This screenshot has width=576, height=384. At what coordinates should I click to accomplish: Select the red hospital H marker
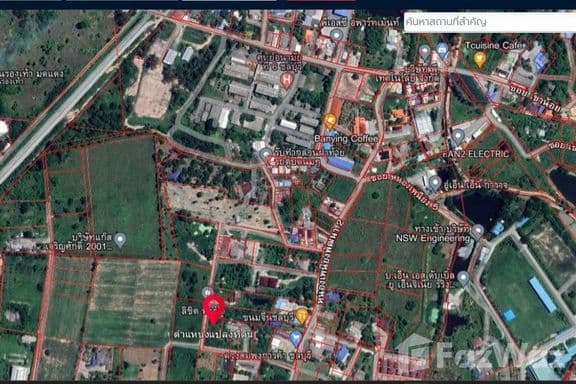pyautogui.click(x=287, y=80)
